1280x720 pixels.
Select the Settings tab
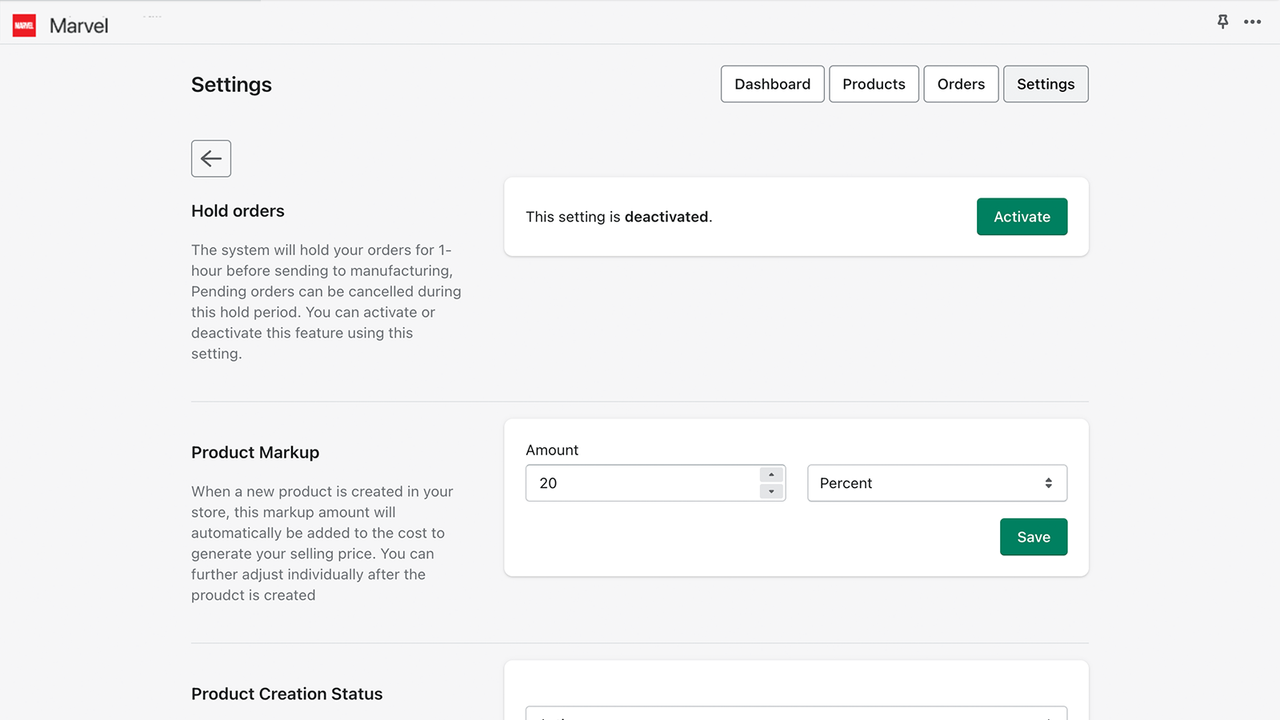point(1046,84)
